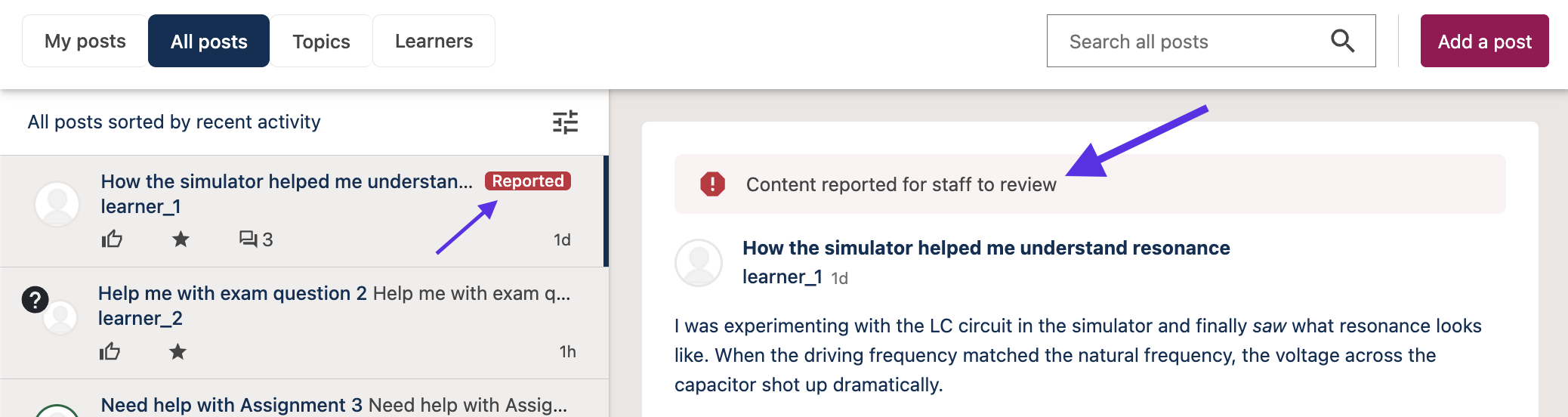
Task: Select the All posts tab
Action: click(x=208, y=42)
